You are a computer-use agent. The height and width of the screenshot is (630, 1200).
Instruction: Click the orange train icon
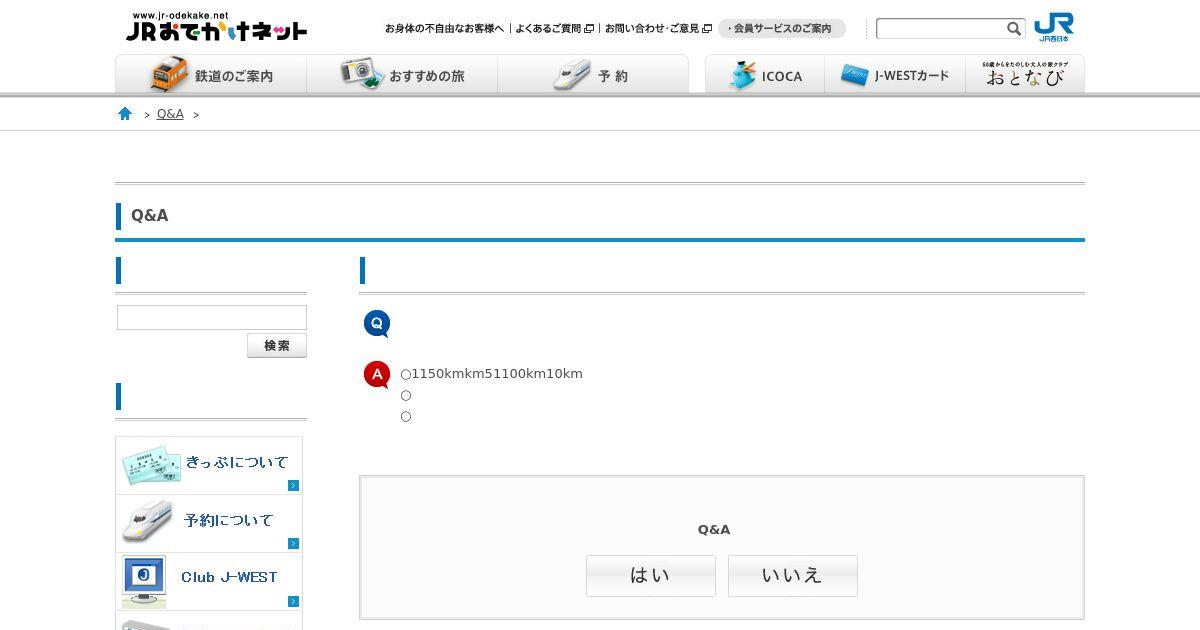tap(169, 74)
